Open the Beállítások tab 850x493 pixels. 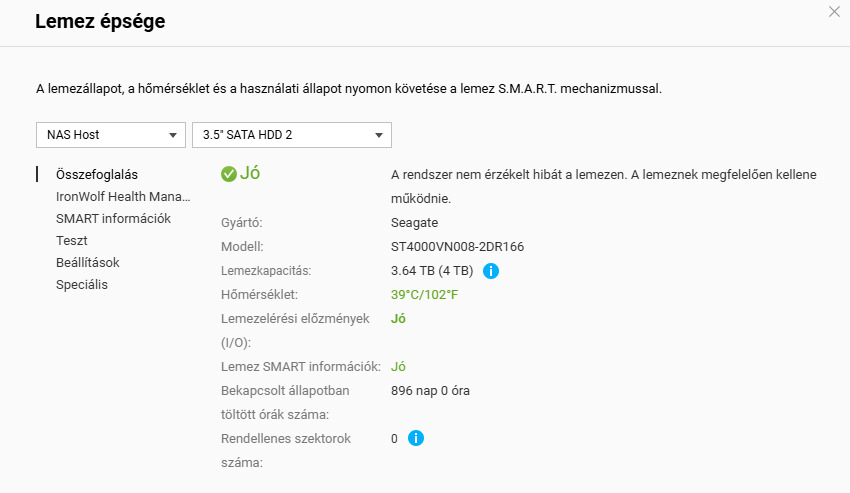pyautogui.click(x=88, y=262)
